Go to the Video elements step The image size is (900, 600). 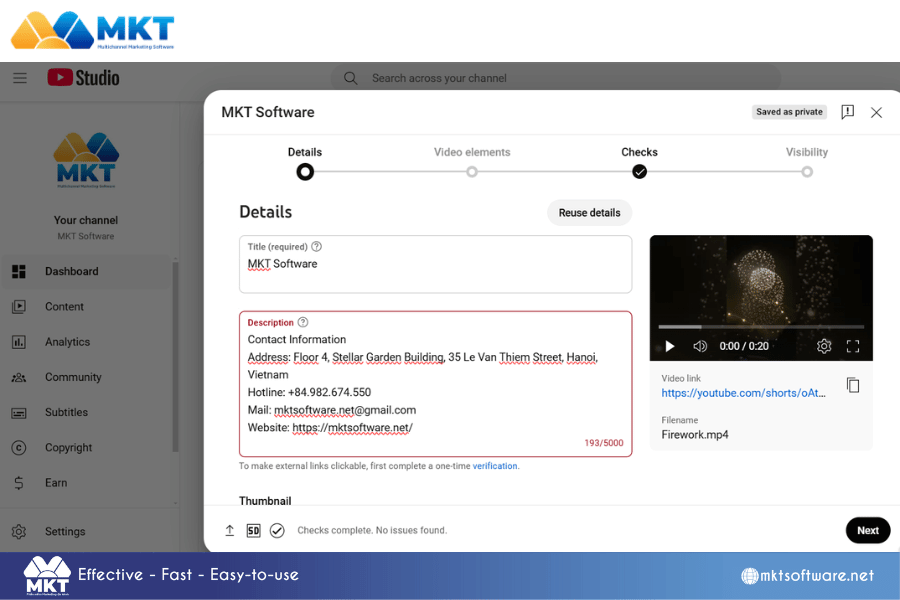click(472, 162)
